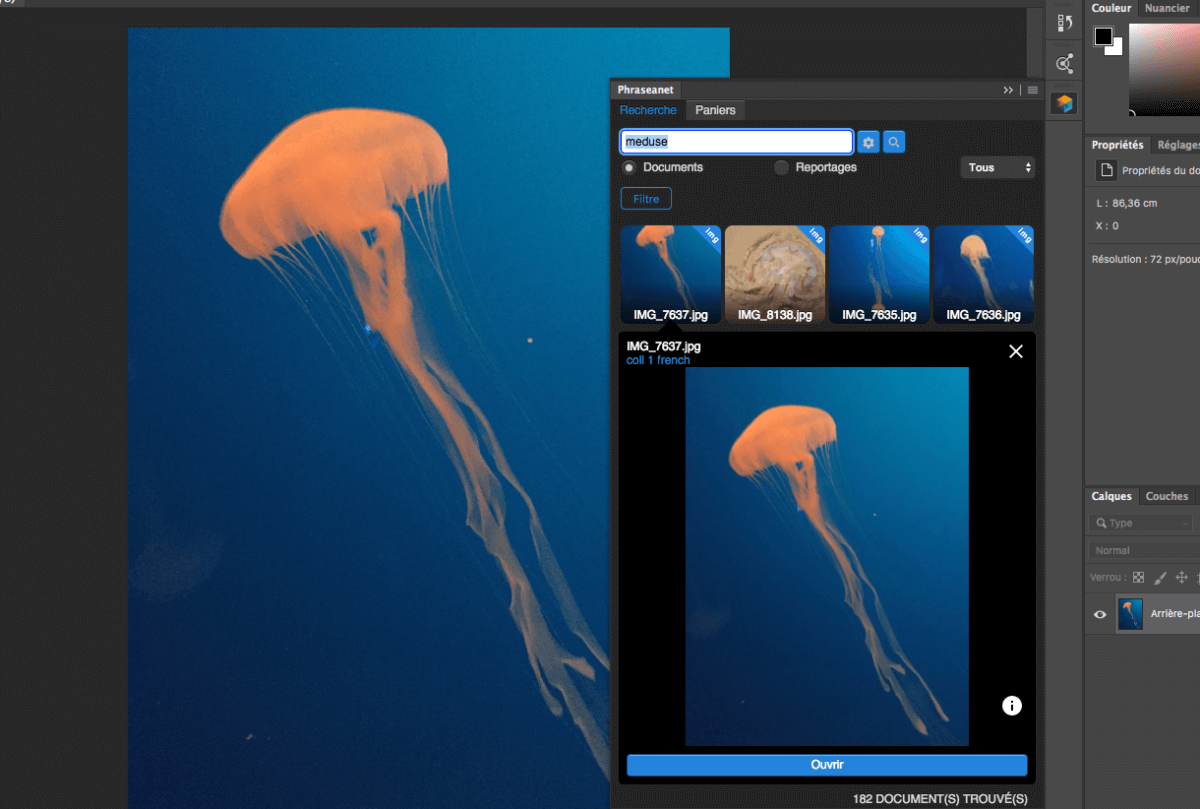Lock image pixels using the brush Verrou icon
This screenshot has height=809, width=1200.
(1159, 578)
